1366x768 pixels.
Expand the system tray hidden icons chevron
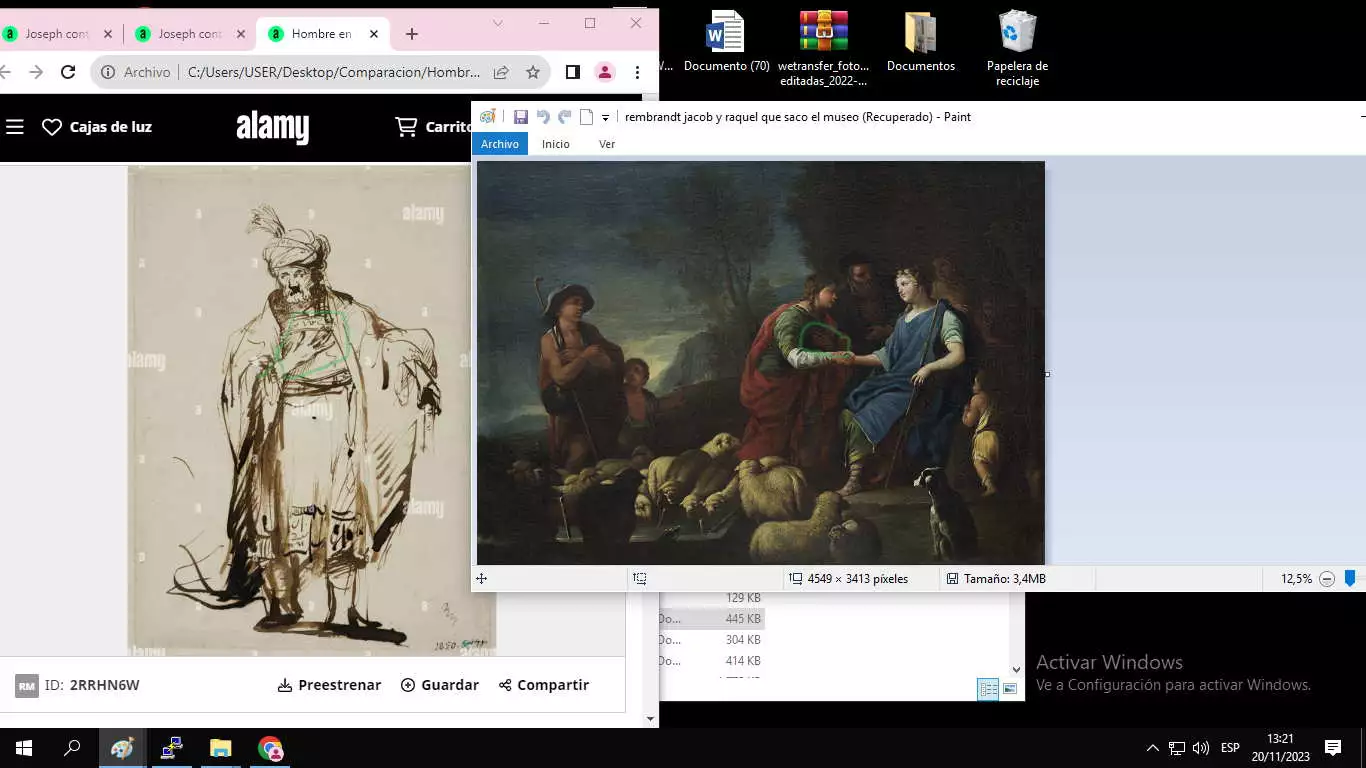(x=1152, y=748)
